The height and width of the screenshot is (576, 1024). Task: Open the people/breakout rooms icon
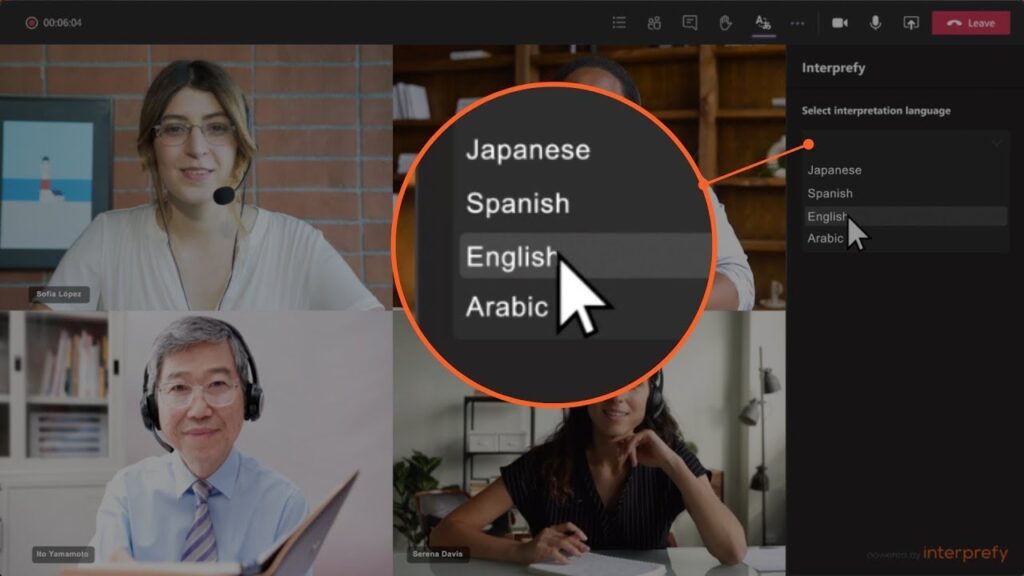coord(654,23)
